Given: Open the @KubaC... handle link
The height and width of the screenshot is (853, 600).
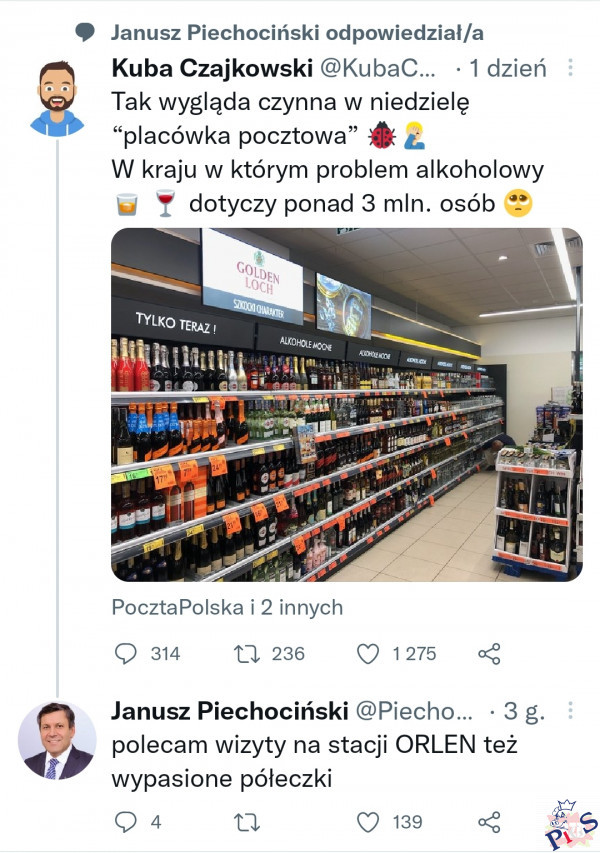Looking at the screenshot, I should point(378,68).
